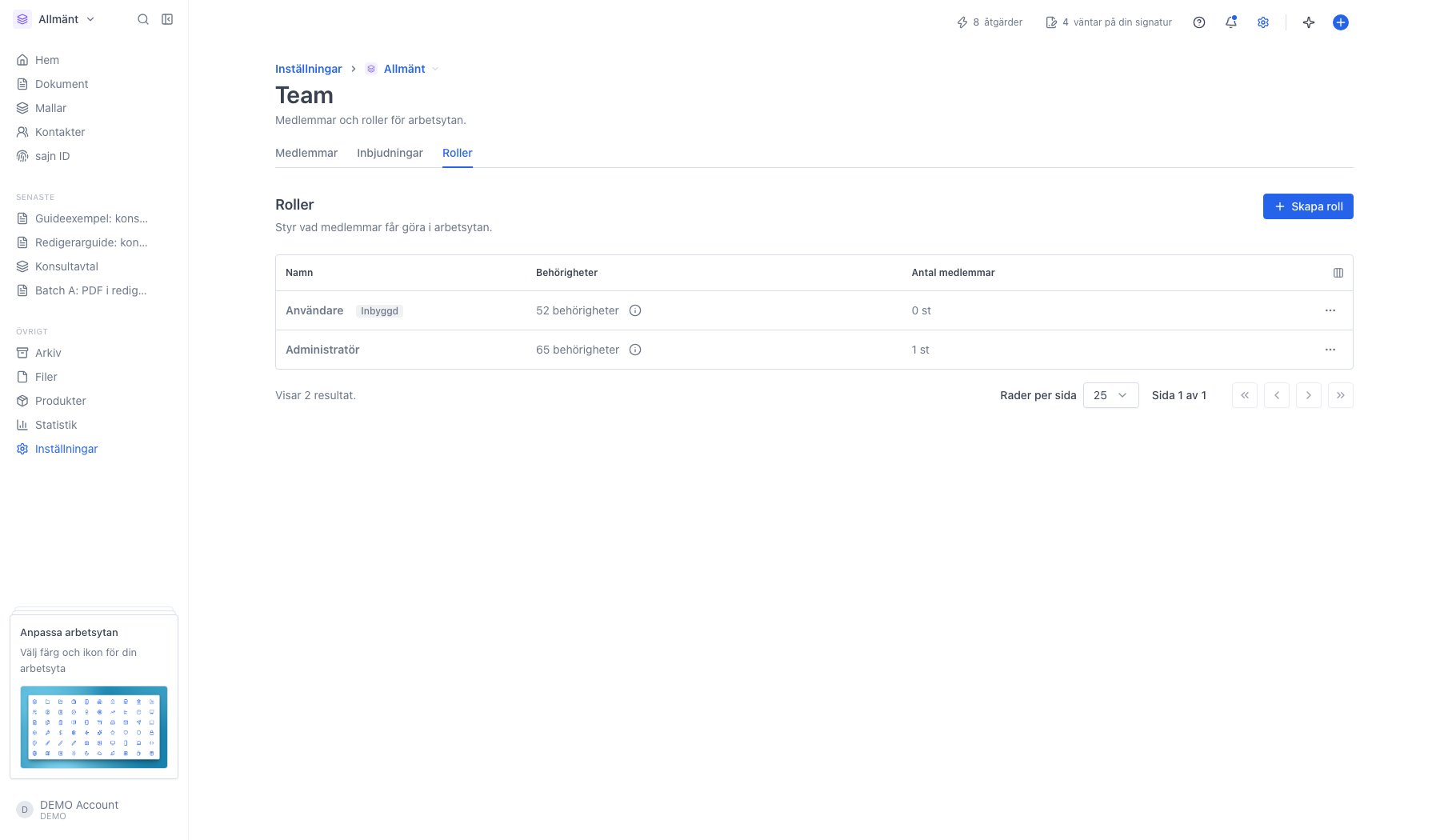Switch to the Inbjudningar tab
The image size is (1440, 840).
pos(390,153)
